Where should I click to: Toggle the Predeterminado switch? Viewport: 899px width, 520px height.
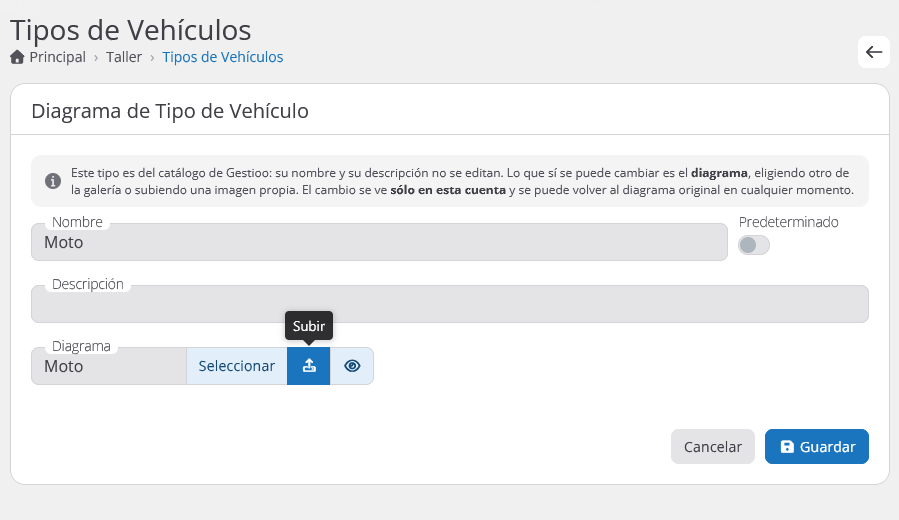click(753, 245)
